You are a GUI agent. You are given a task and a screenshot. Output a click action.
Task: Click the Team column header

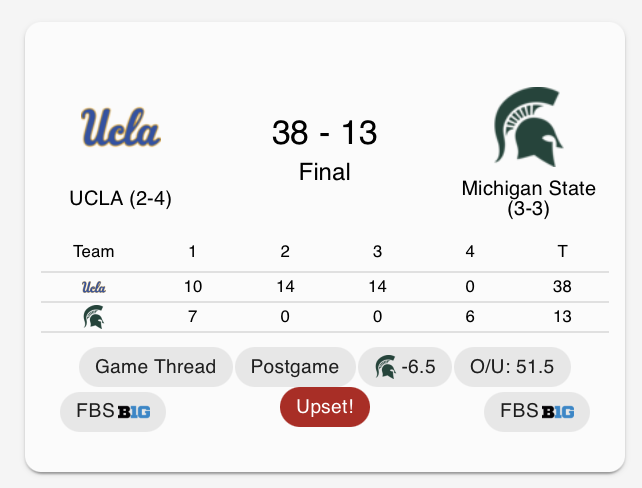point(94,251)
